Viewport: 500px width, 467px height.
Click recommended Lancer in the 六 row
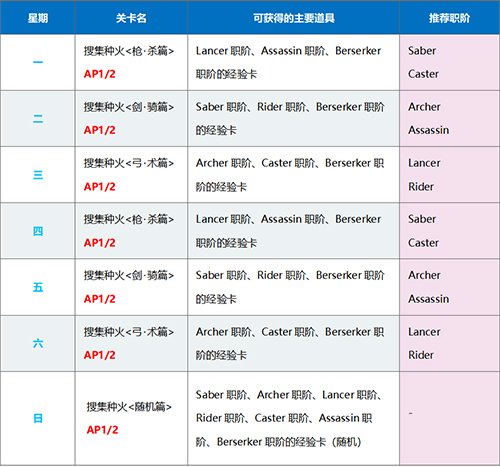[x=424, y=332]
